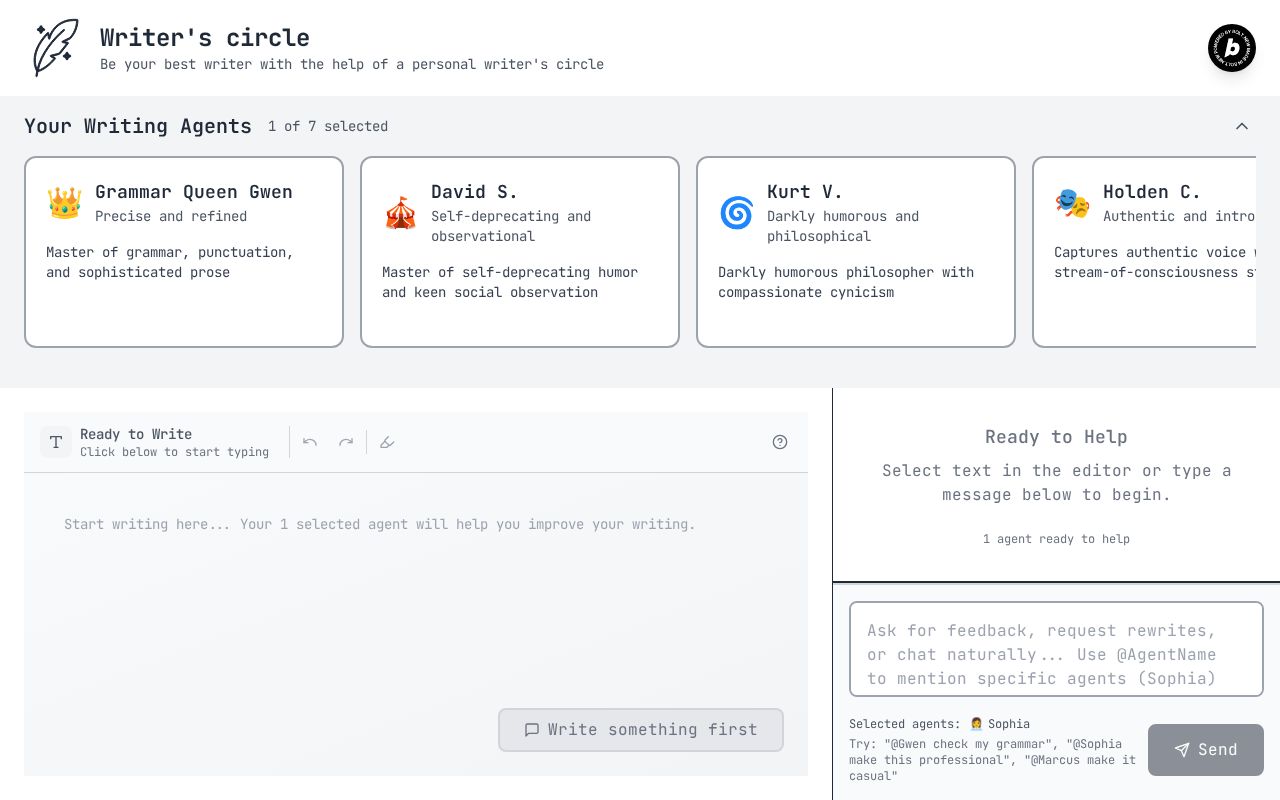This screenshot has width=1280, height=800.
Task: Focus the agent chat message box
Action: pyautogui.click(x=1056, y=649)
